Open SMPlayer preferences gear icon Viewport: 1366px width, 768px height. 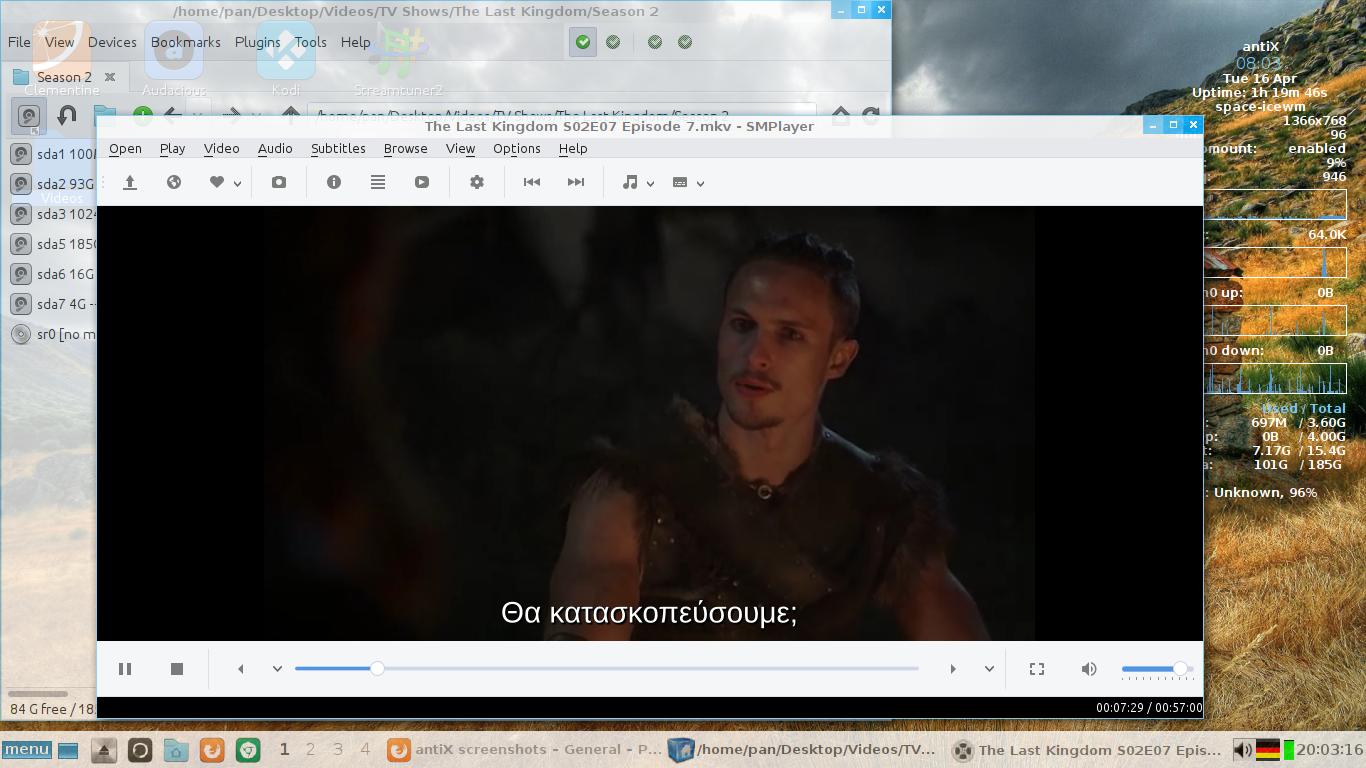(477, 182)
